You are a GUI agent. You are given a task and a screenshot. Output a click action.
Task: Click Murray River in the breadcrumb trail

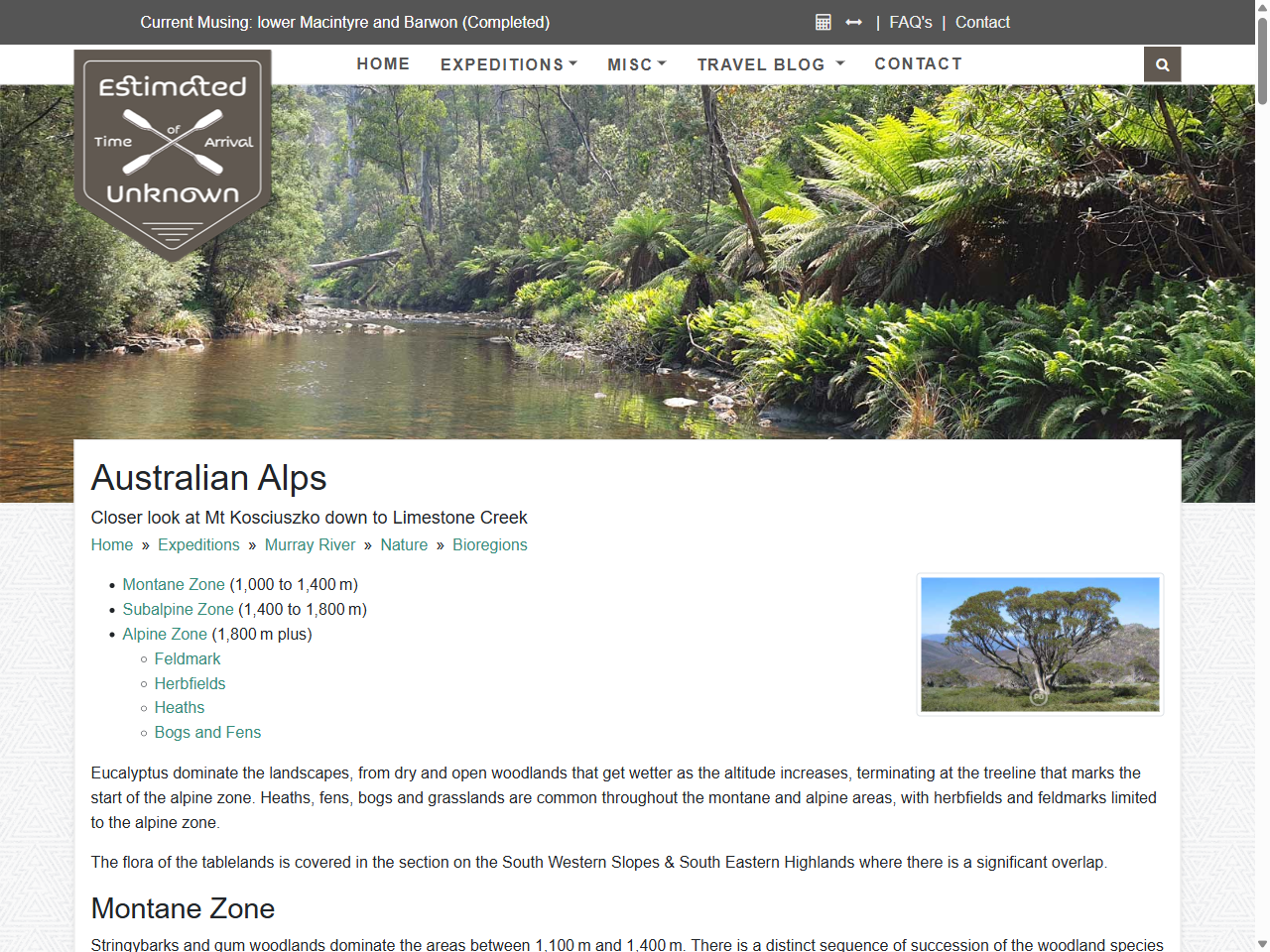tap(310, 544)
